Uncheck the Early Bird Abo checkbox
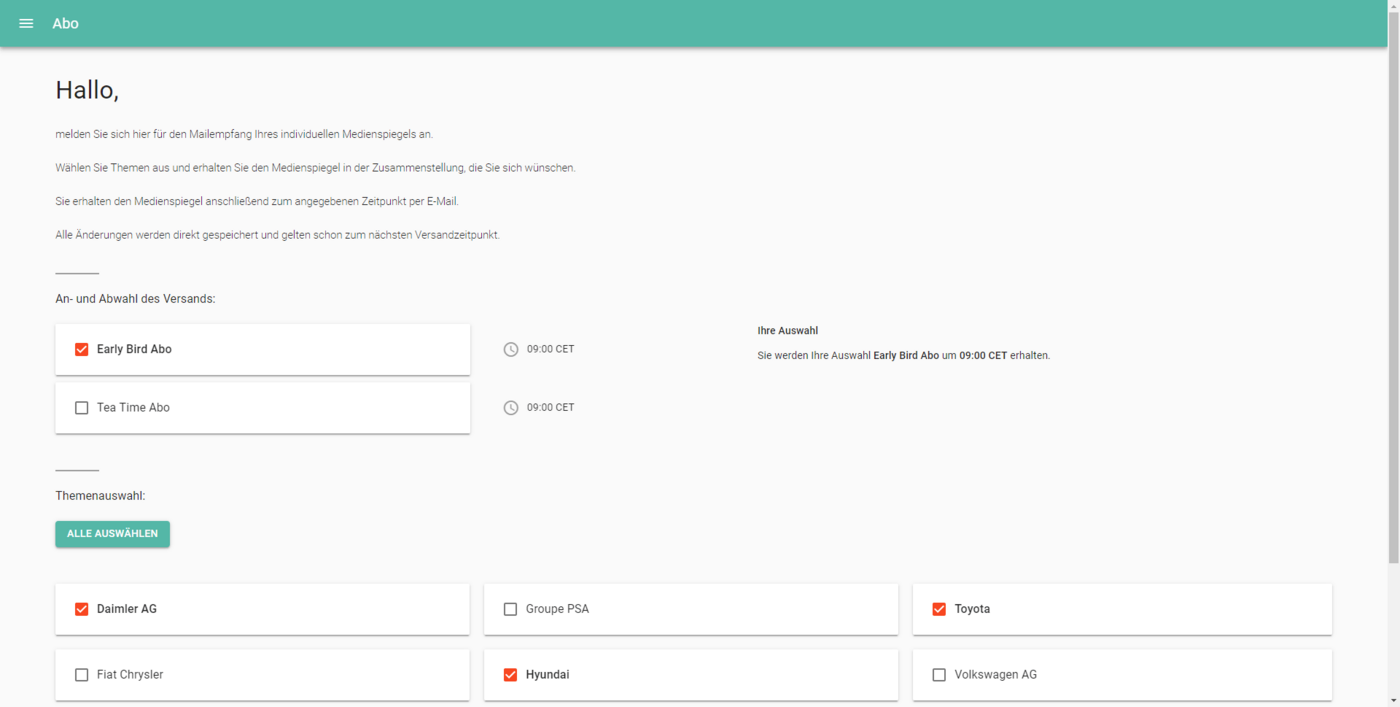Image resolution: width=1400 pixels, height=707 pixels. (82, 350)
